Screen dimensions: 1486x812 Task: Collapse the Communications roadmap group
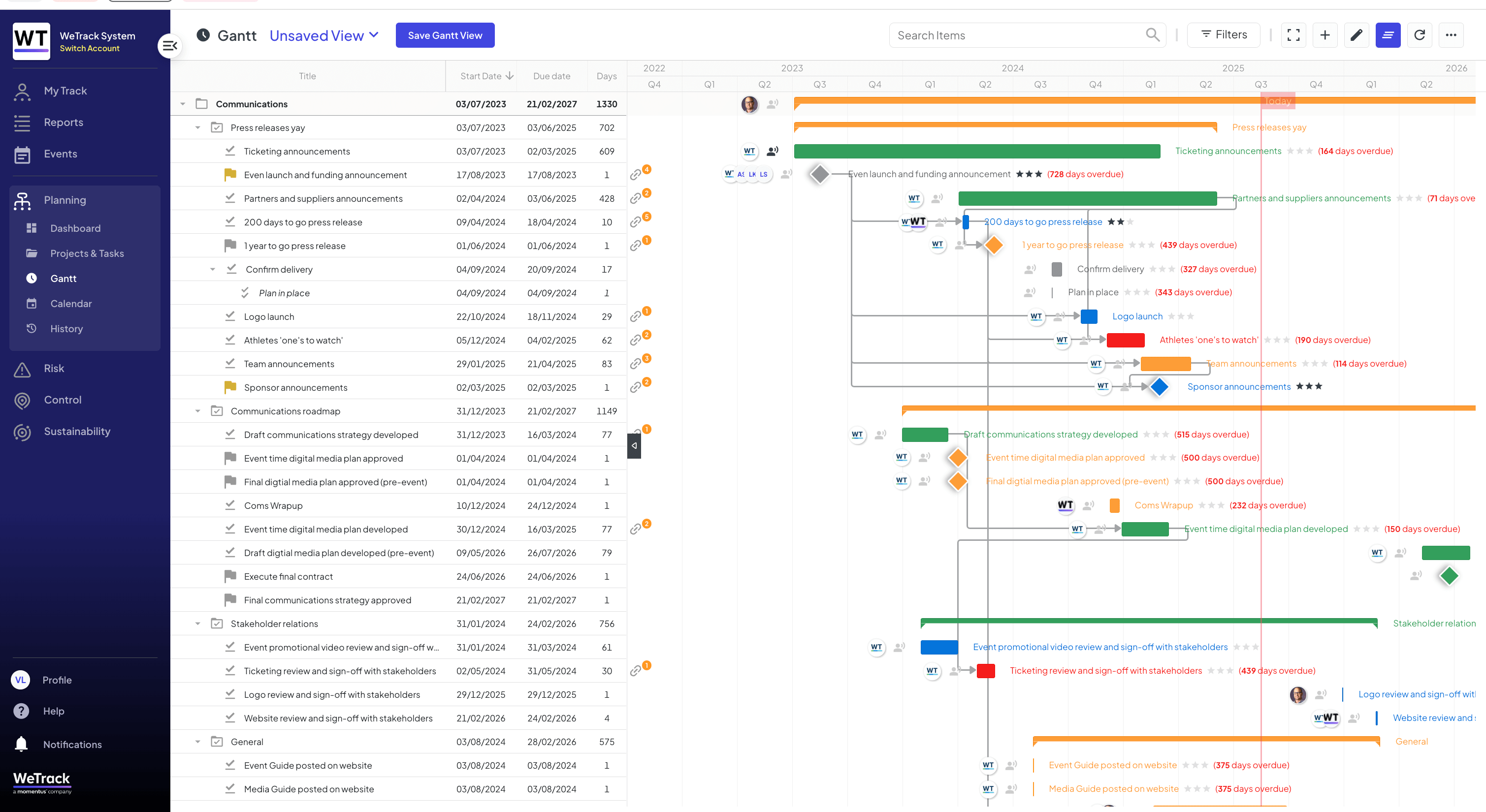pos(198,411)
